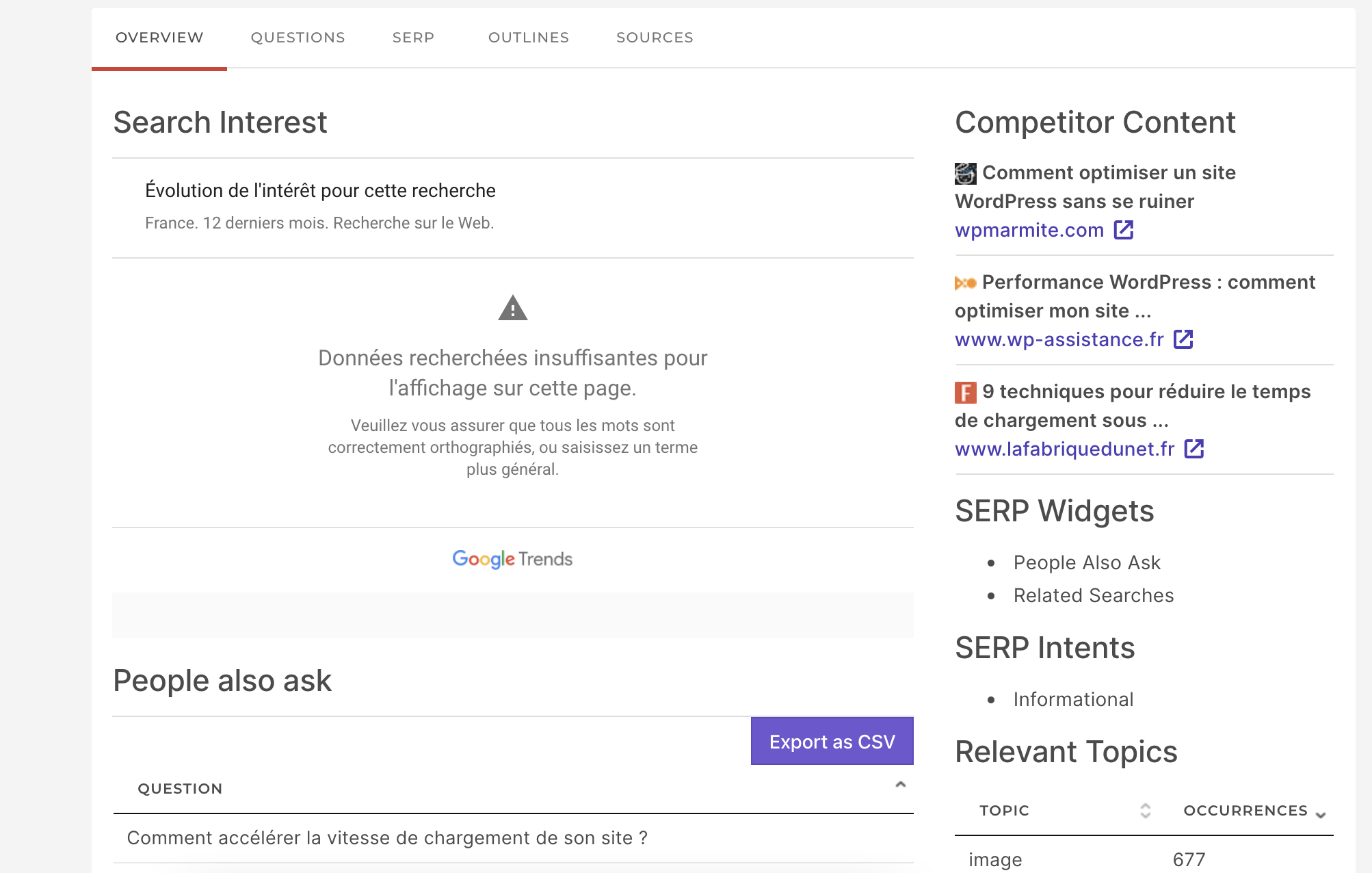Click question about accélérer la vitesse de chargement

tap(387, 838)
